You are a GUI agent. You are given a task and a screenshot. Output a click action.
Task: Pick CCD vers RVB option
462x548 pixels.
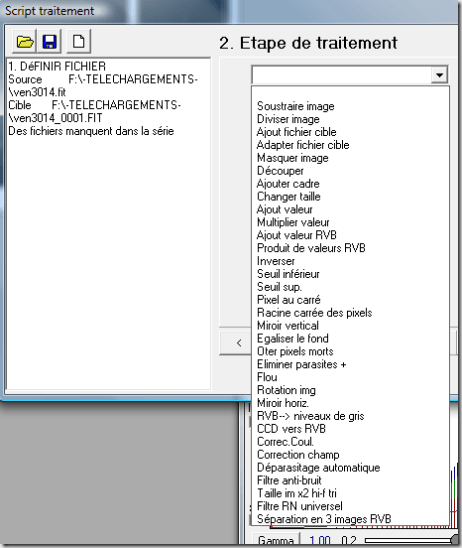[291, 428]
